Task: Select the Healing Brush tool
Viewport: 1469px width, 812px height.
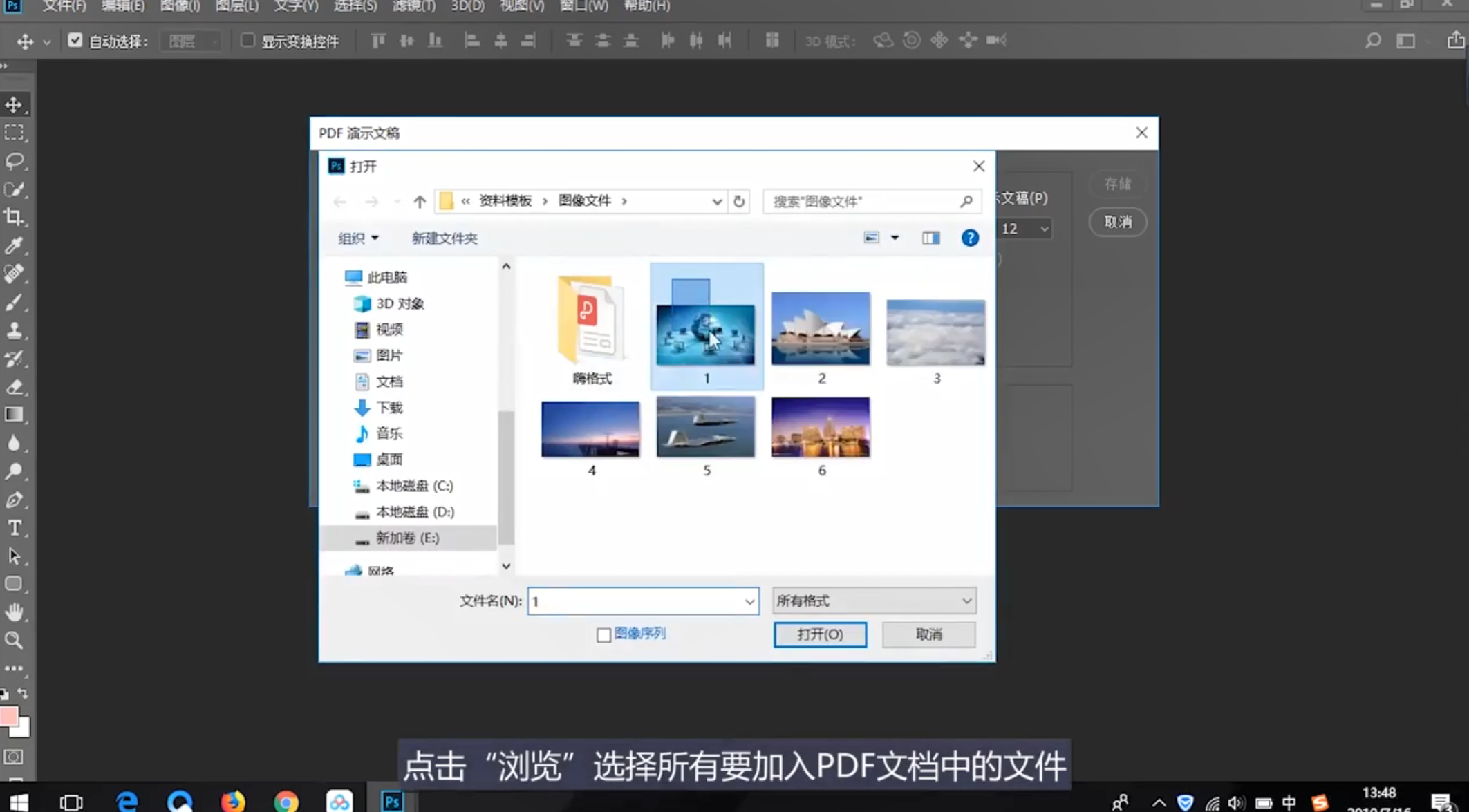Action: 14,274
